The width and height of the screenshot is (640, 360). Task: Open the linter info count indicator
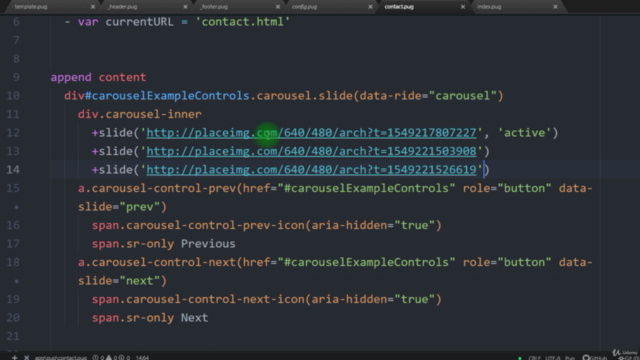pos(124,358)
